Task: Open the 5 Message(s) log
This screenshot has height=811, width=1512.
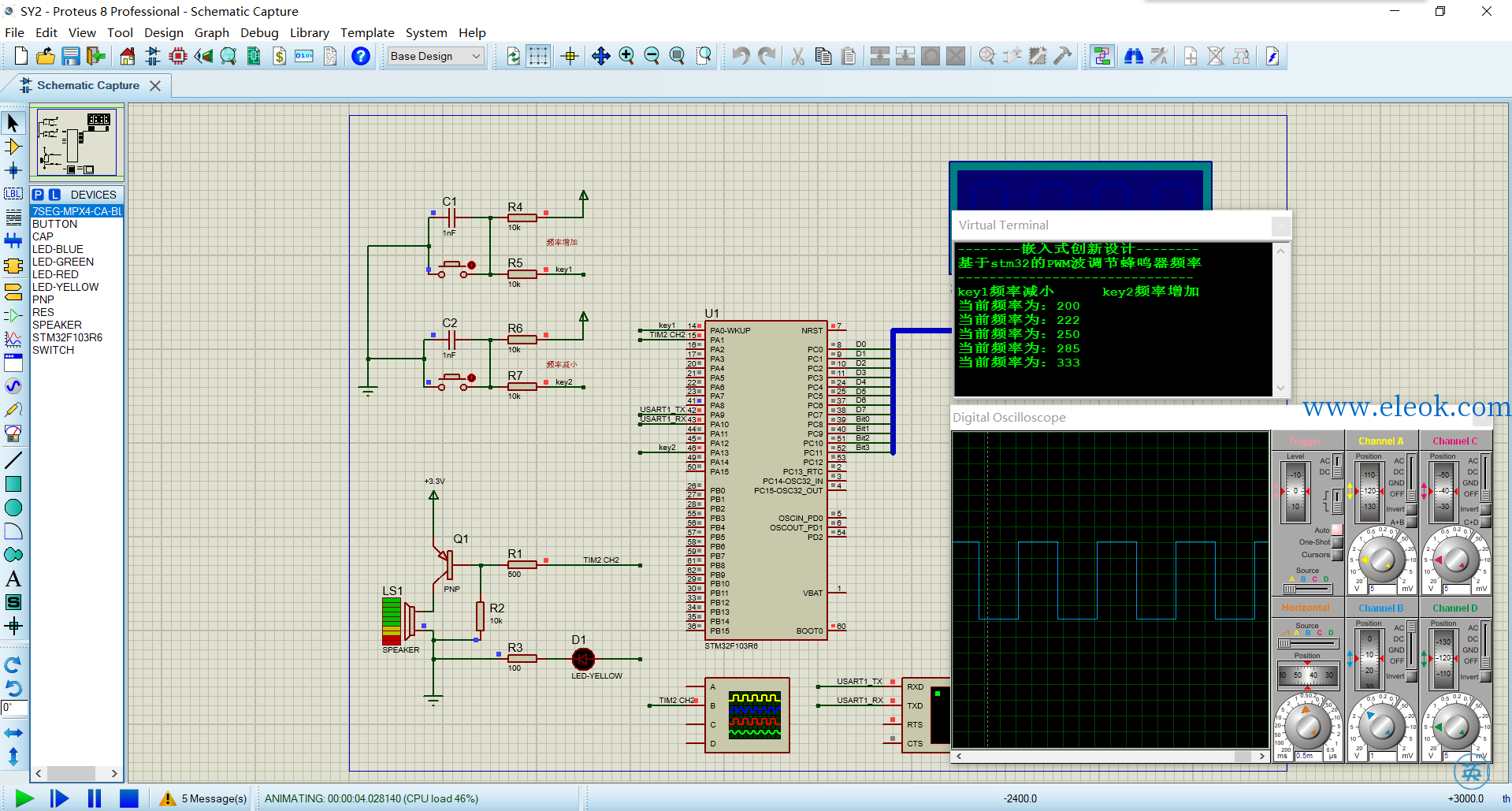Action: pos(203,798)
